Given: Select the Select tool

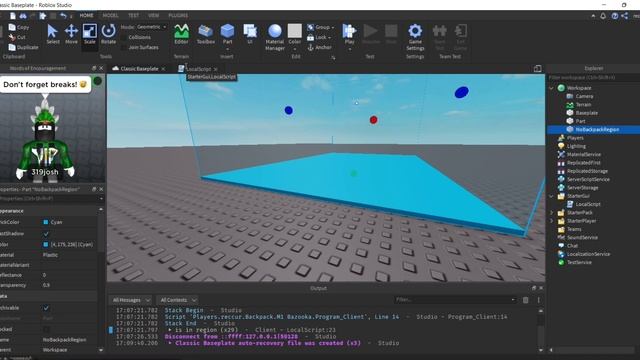Looking at the screenshot, I should click(53, 34).
